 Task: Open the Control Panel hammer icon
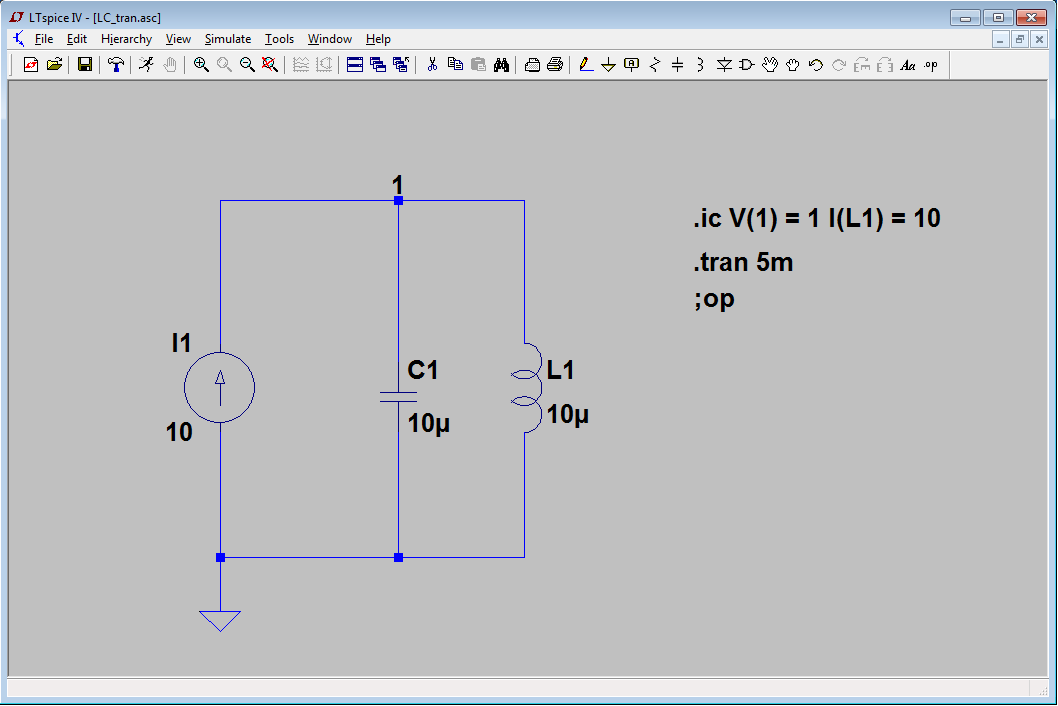[116, 65]
